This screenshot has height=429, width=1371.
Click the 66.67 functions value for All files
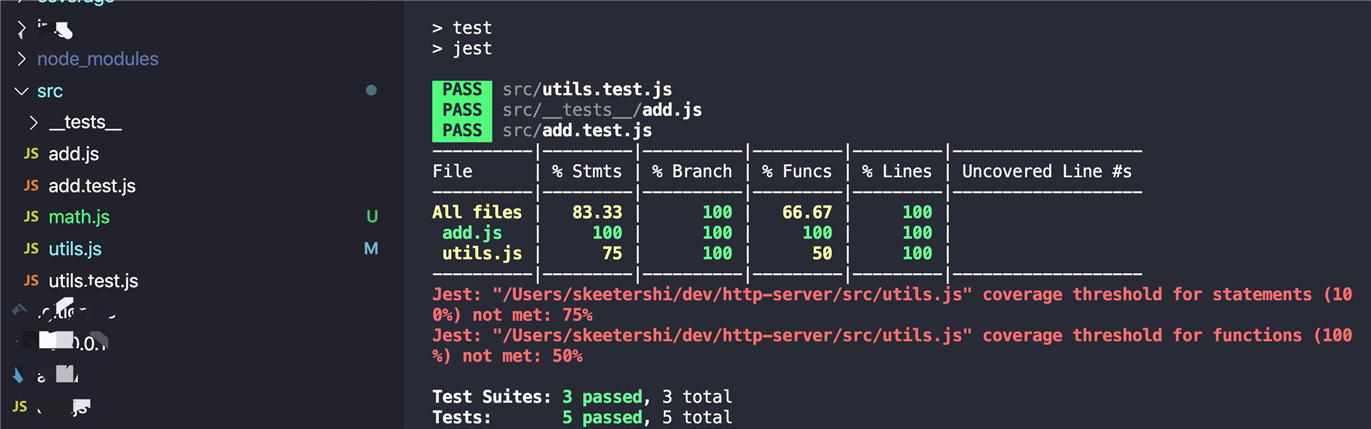807,212
